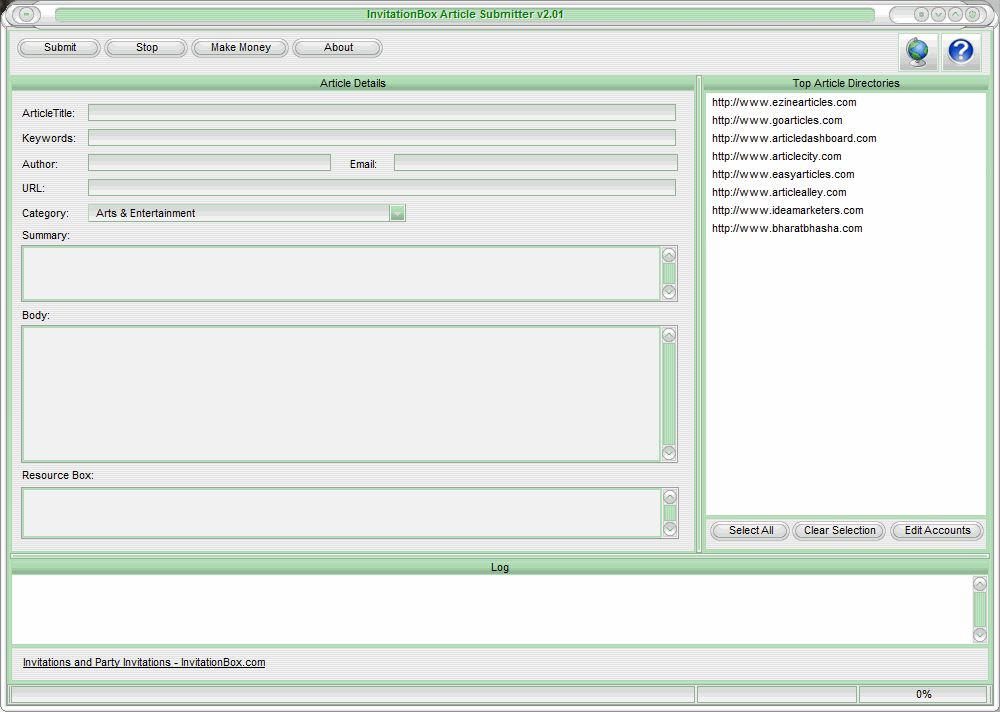This screenshot has height=712, width=1000.
Task: Open the globe website icon
Action: (918, 52)
